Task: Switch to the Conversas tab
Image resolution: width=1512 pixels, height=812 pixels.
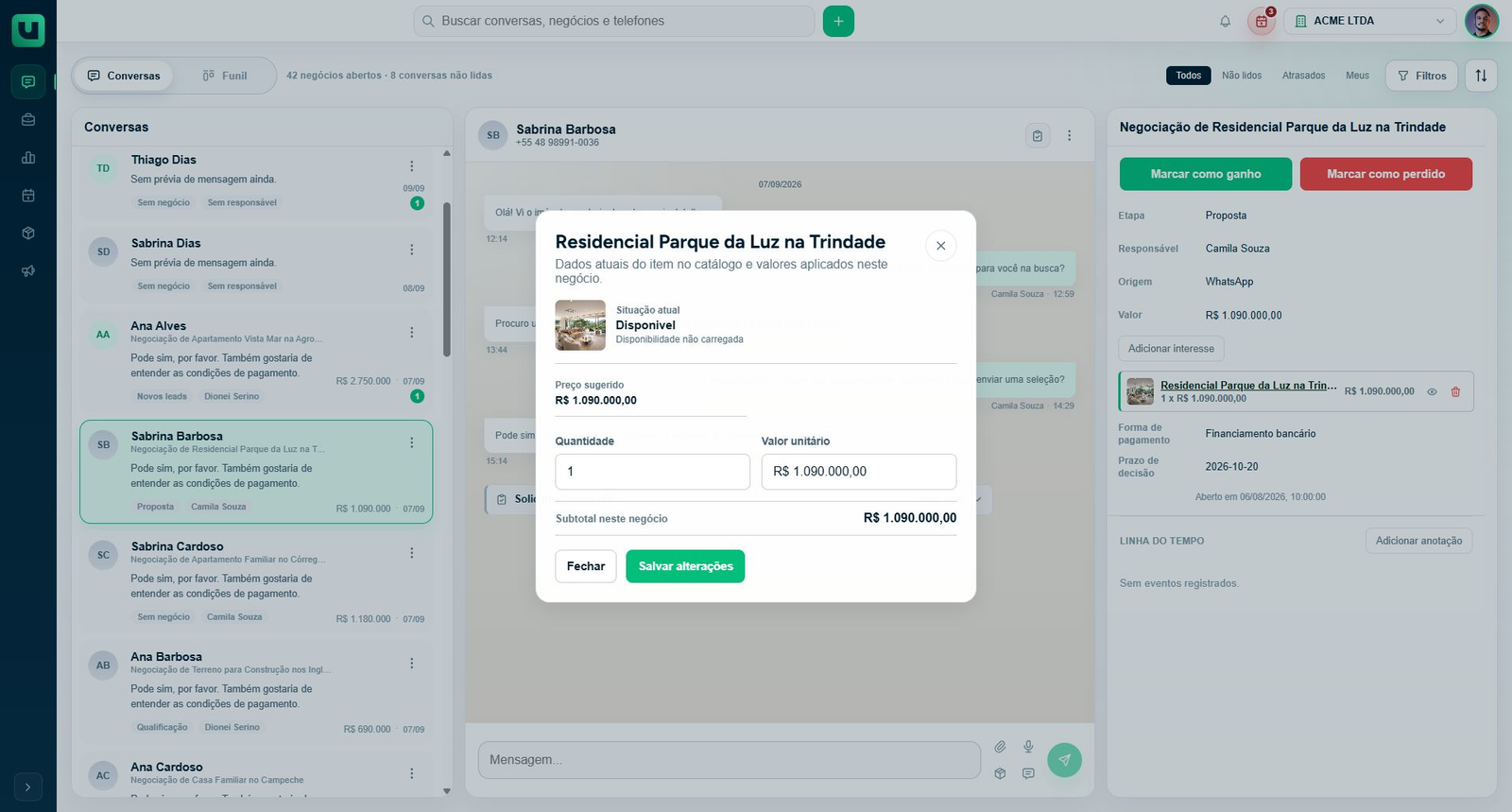Action: tap(124, 76)
